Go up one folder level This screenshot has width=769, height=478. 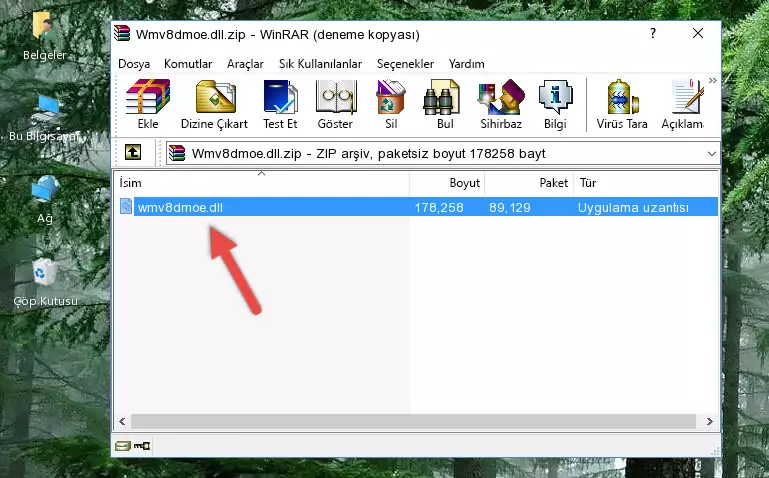(x=133, y=152)
